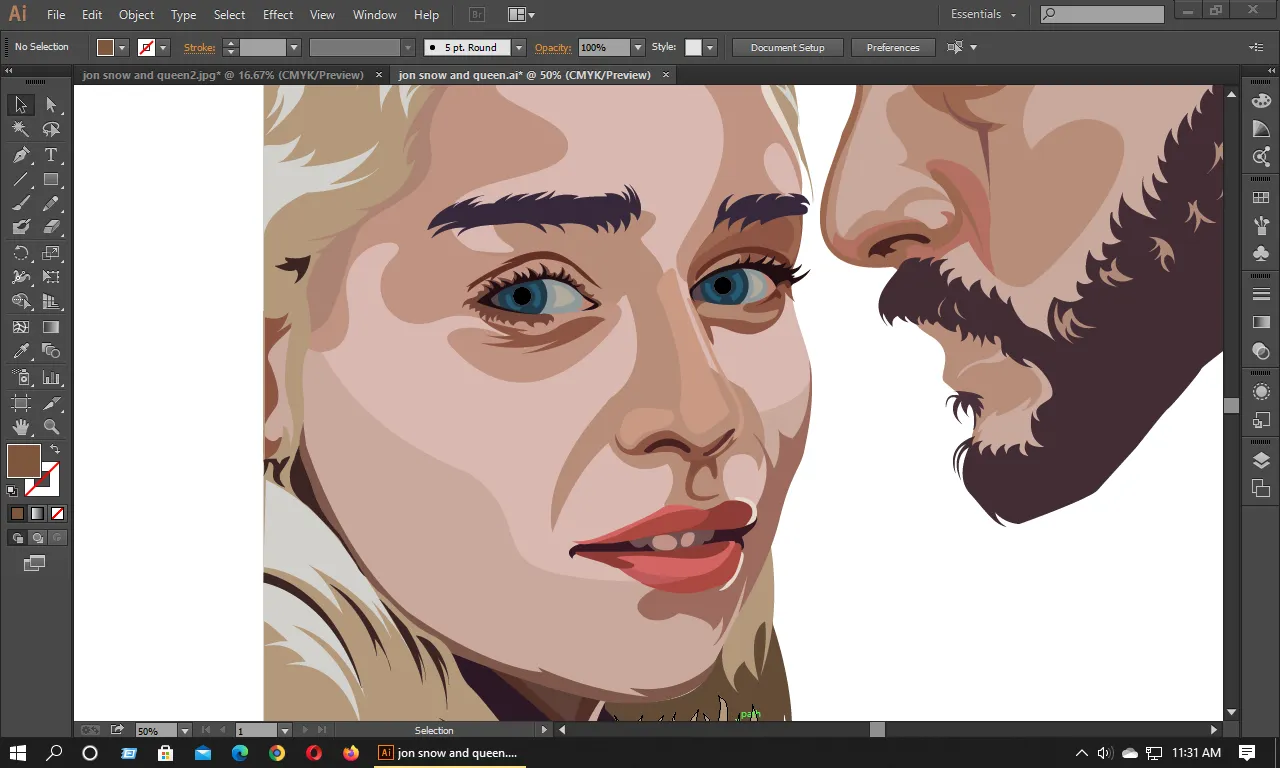Open the zoom level 50% dropdown

click(x=183, y=731)
